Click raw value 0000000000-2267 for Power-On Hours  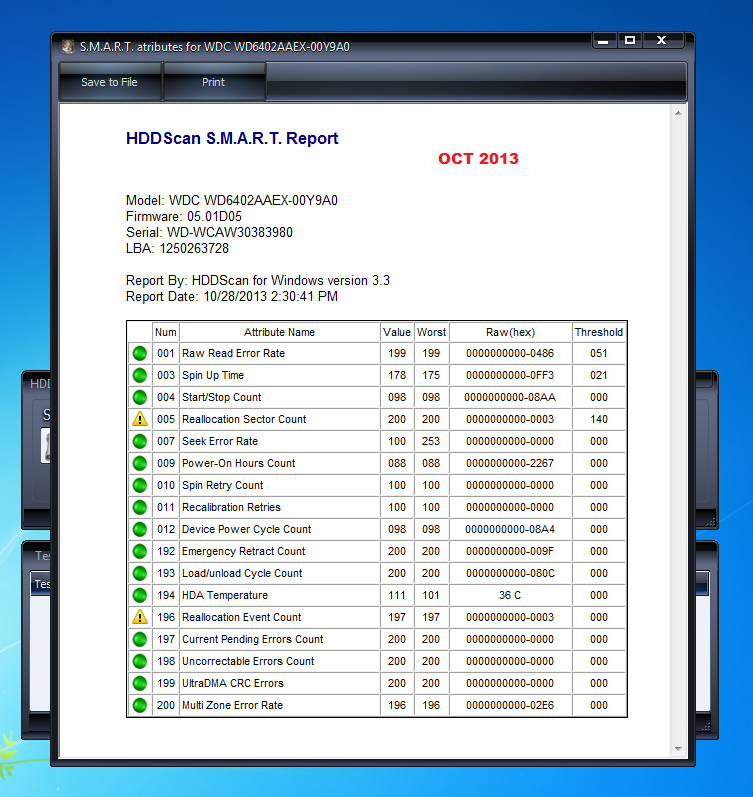(510, 463)
